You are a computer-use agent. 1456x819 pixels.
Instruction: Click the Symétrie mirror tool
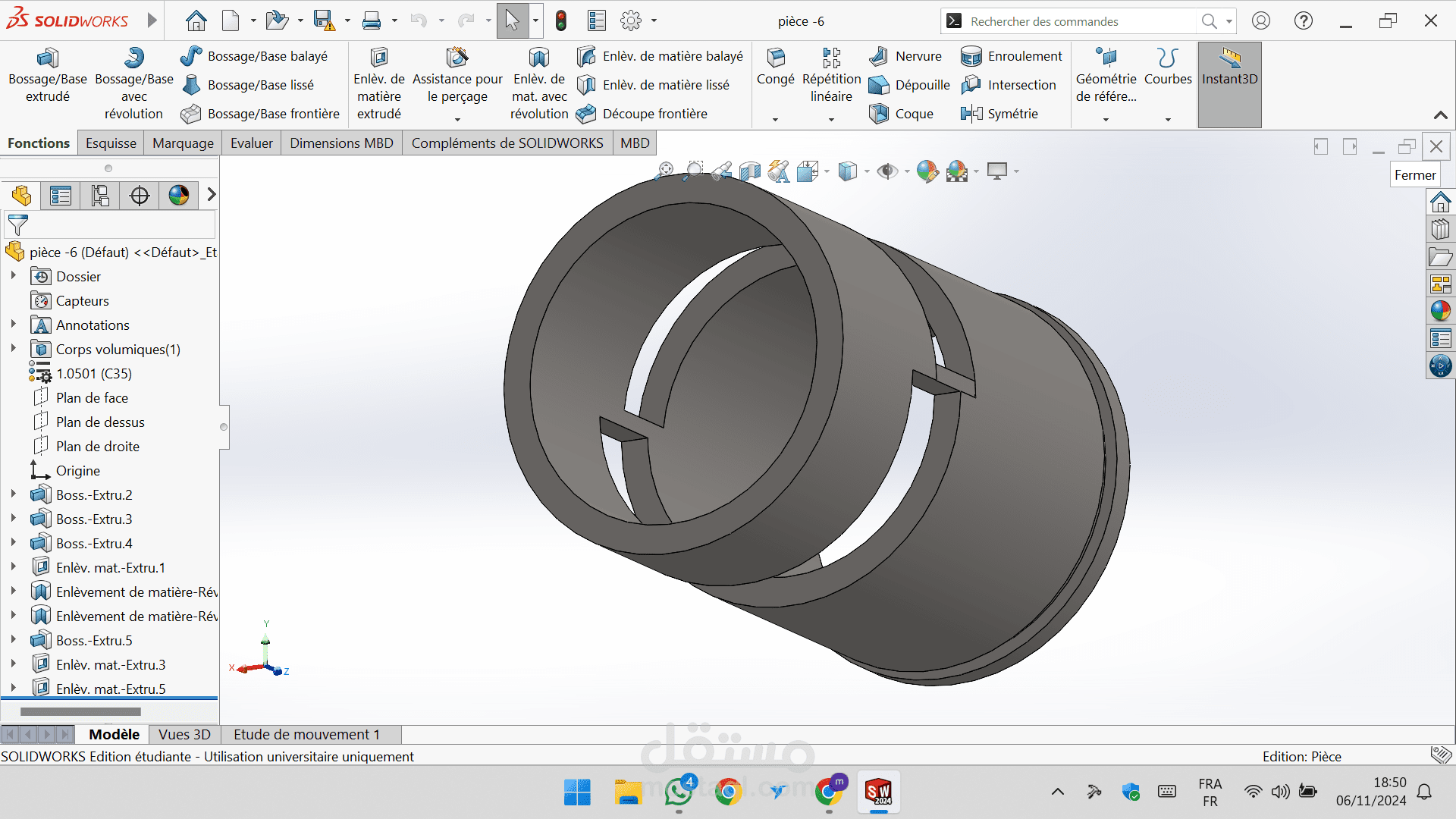point(999,114)
